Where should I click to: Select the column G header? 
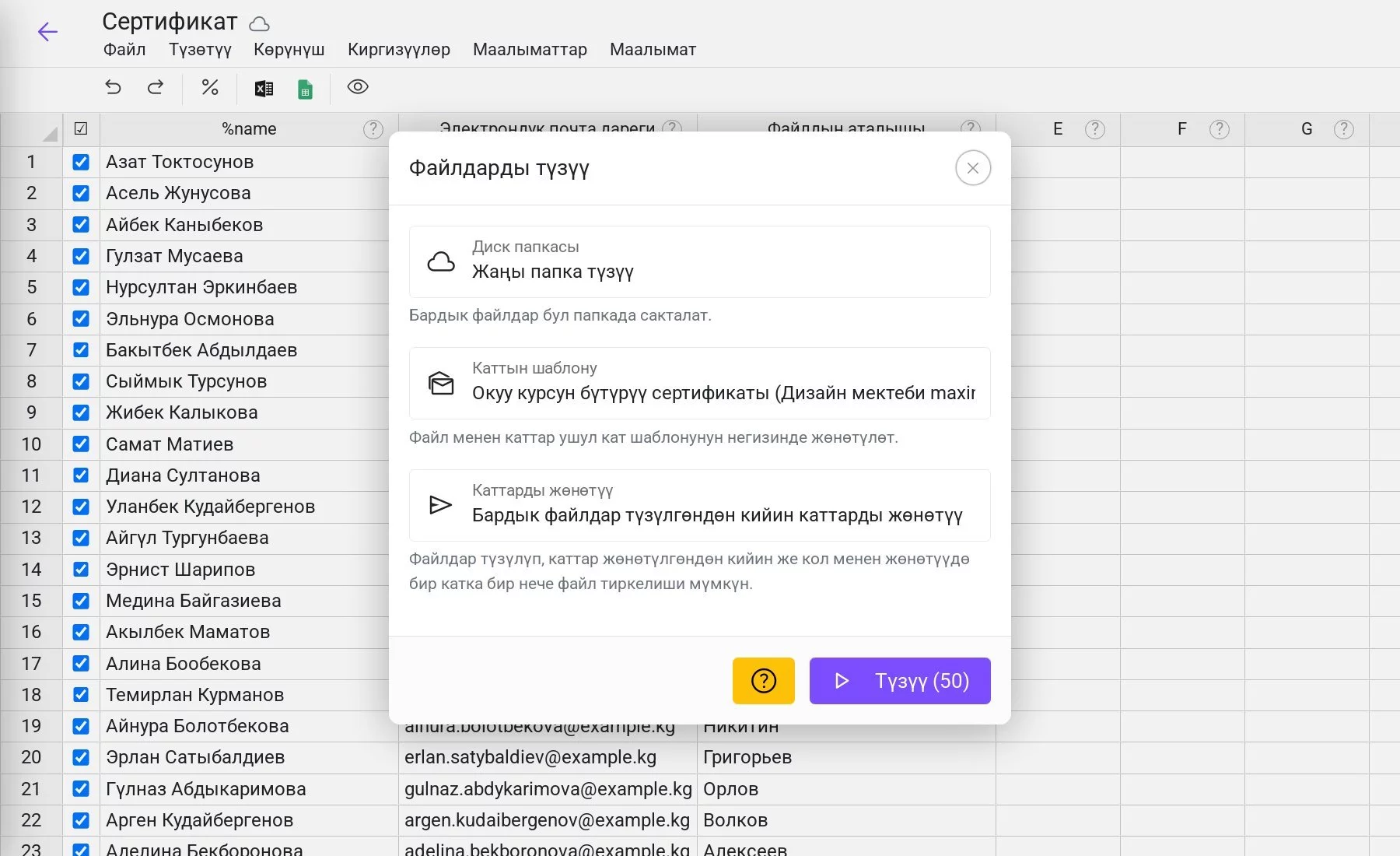tap(1307, 129)
